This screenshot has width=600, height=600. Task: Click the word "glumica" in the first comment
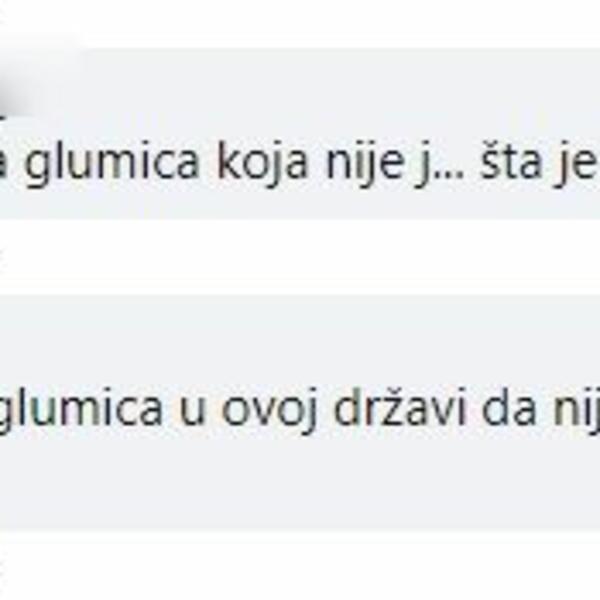tap(111, 164)
